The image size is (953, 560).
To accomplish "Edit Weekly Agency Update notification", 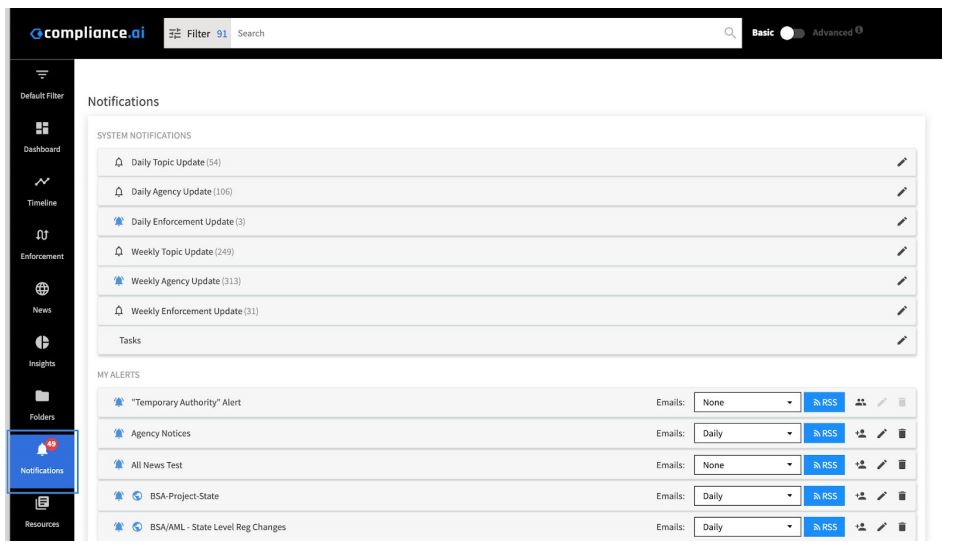I will [902, 281].
